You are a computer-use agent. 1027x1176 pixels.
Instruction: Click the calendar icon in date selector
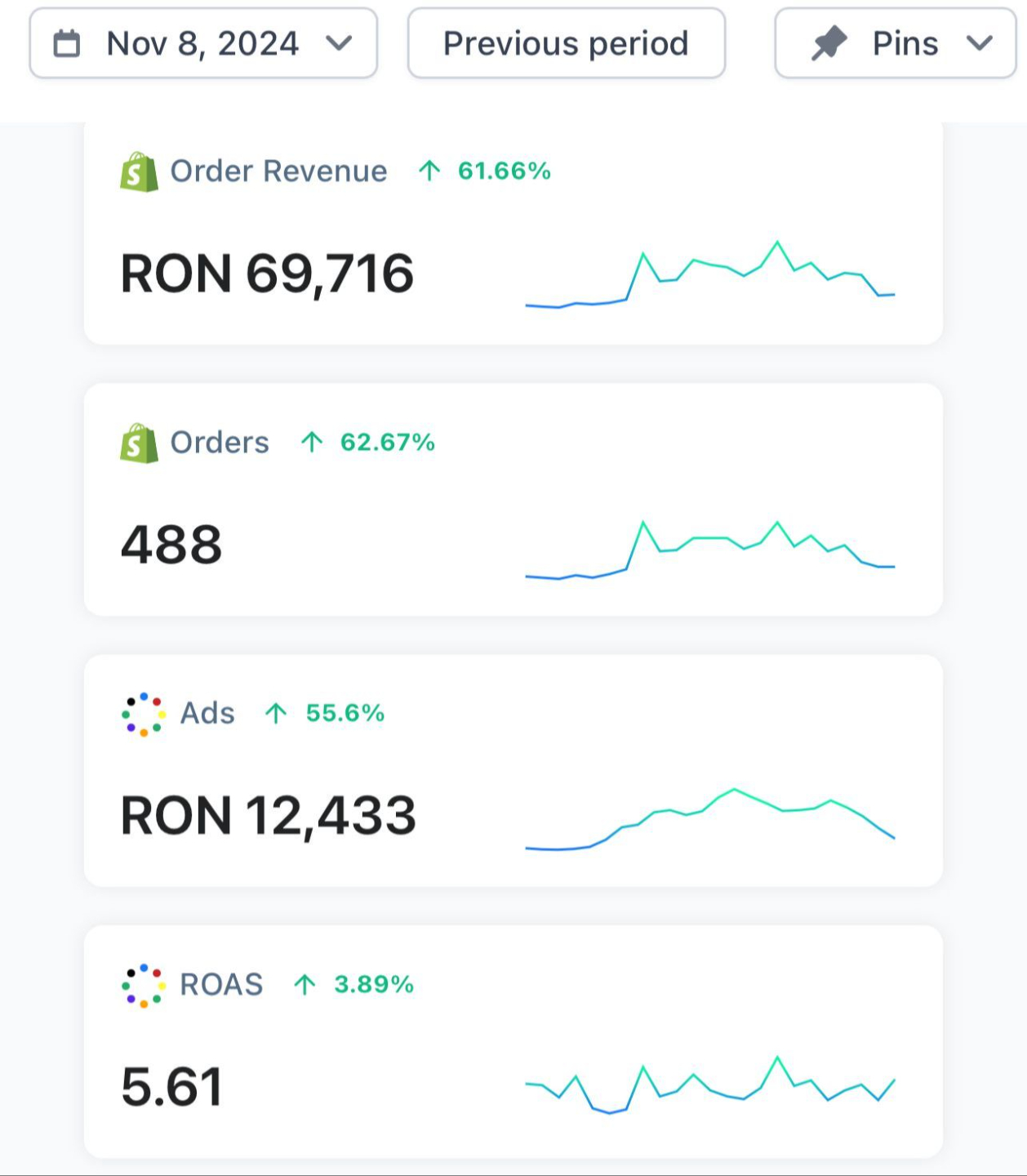tap(67, 43)
